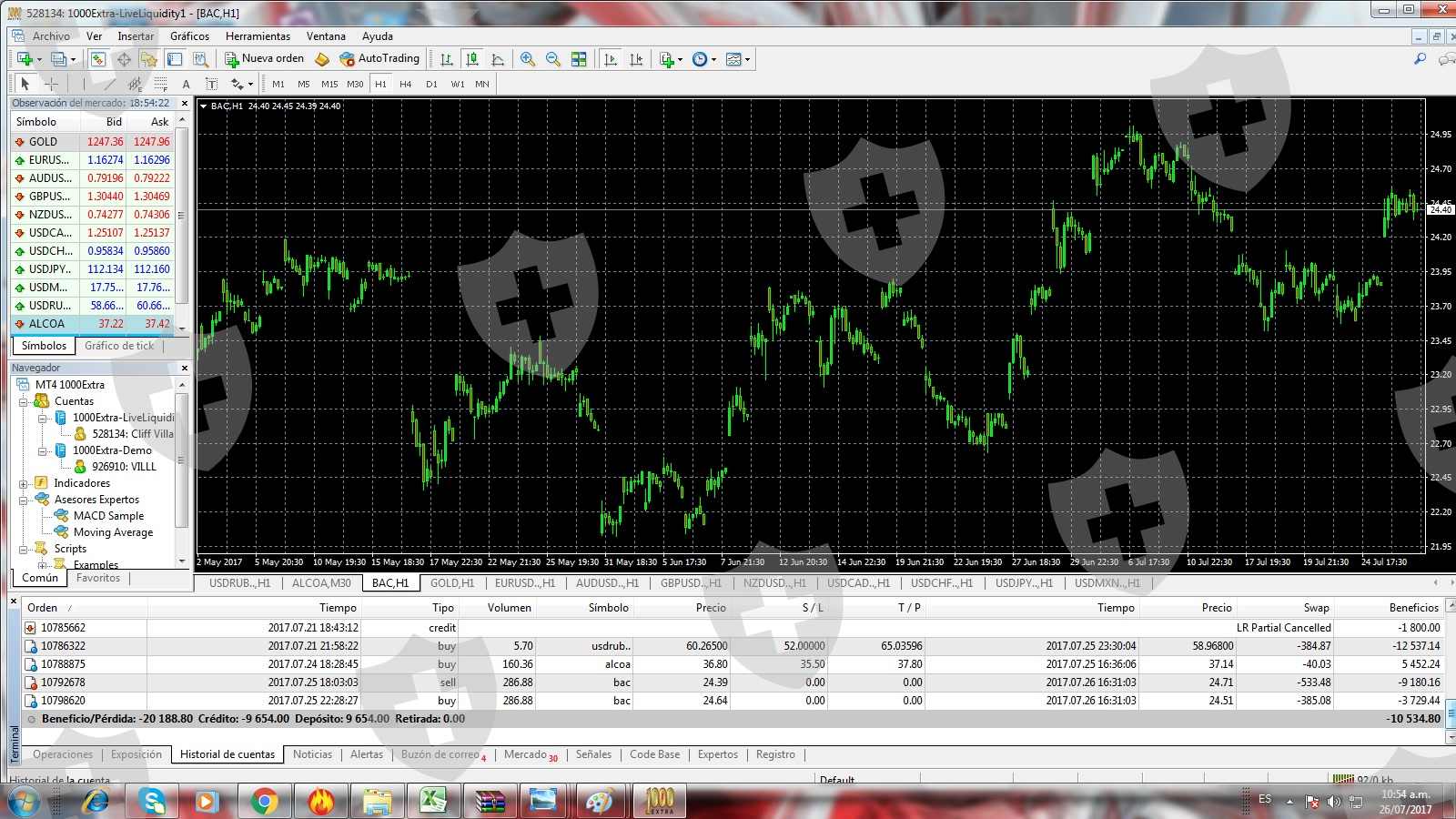1456x819 pixels.
Task: Set timeframe to D1
Action: click(x=431, y=84)
